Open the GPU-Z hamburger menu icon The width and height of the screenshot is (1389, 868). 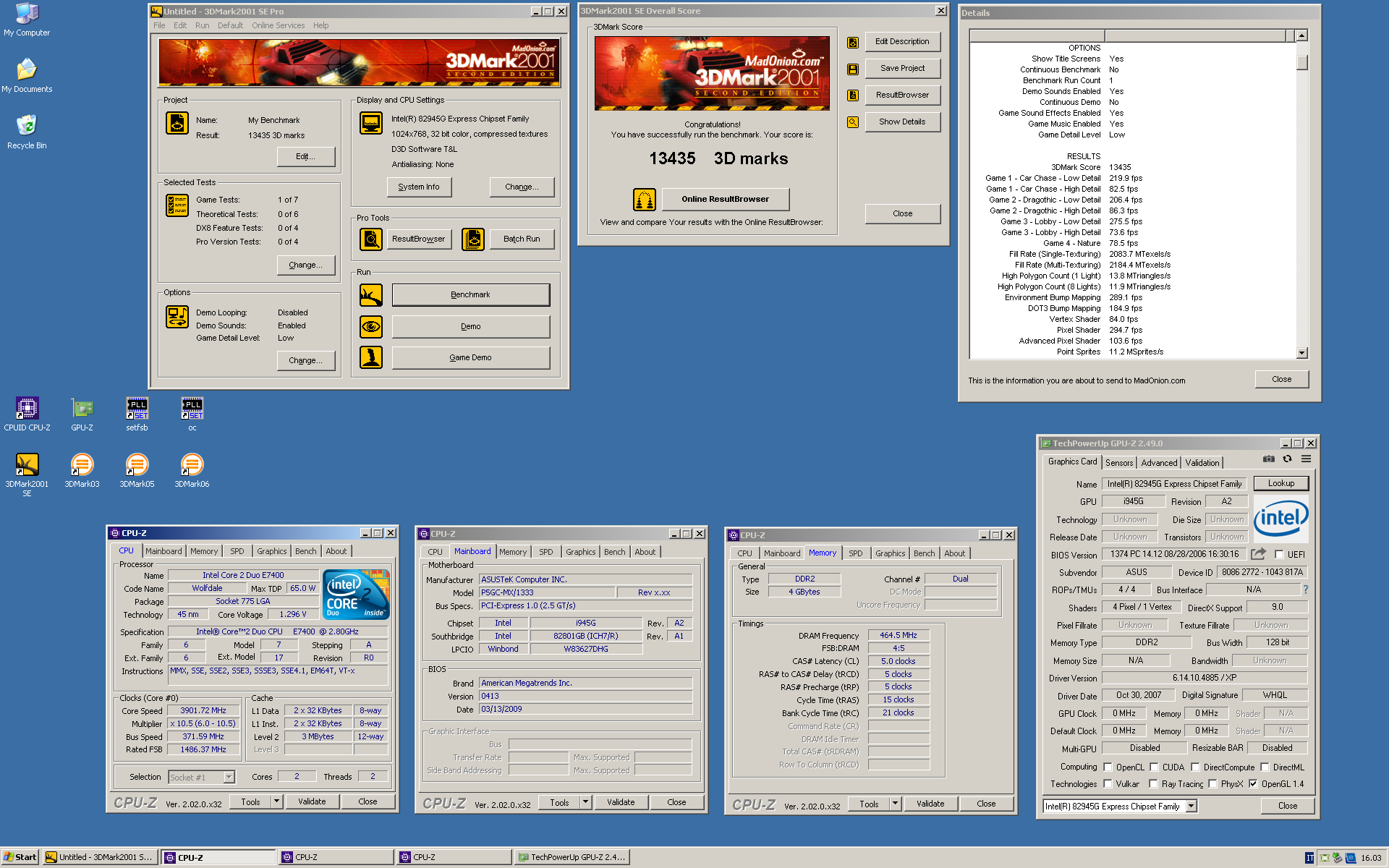(1306, 459)
